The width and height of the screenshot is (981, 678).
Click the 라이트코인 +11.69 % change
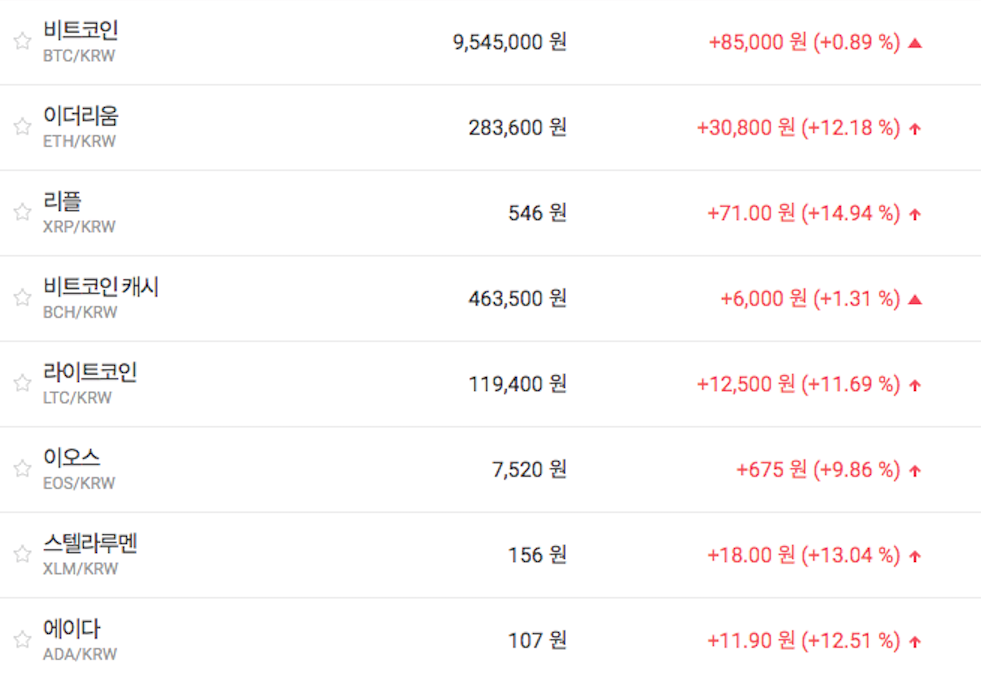tap(851, 384)
